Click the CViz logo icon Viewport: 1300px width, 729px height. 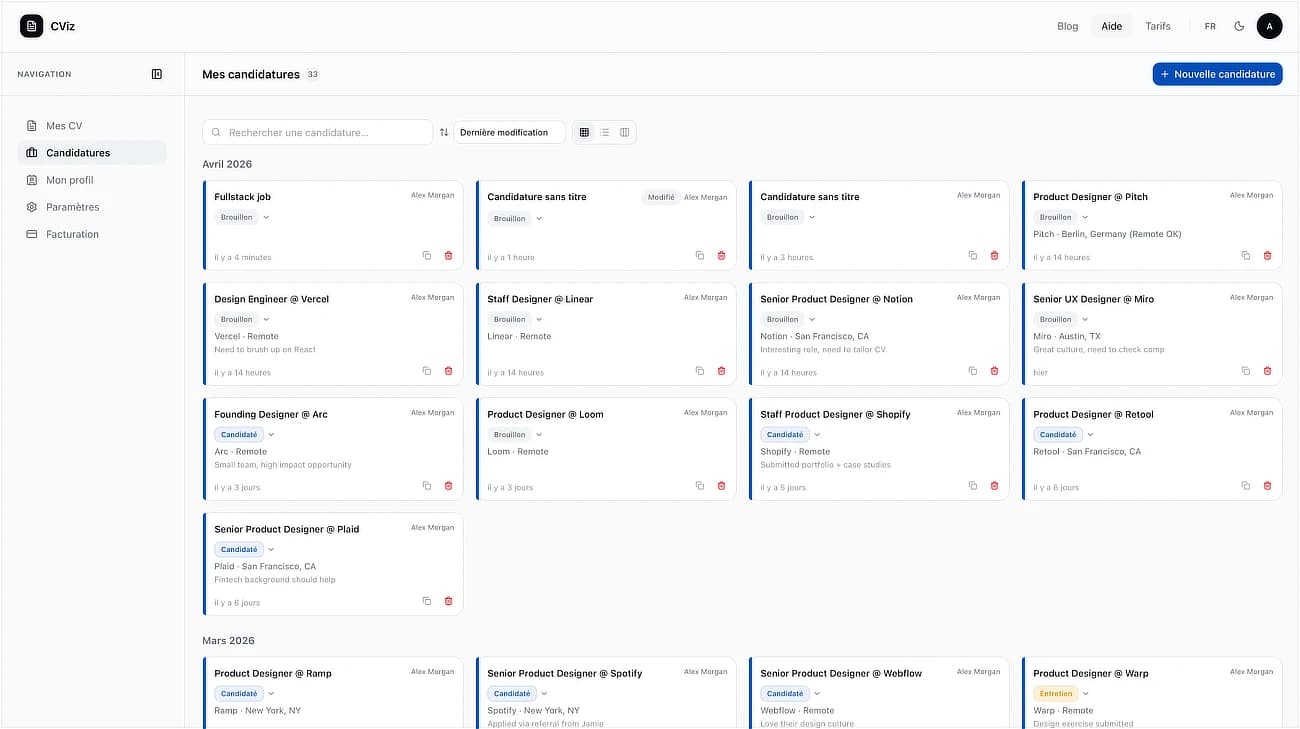pos(31,26)
